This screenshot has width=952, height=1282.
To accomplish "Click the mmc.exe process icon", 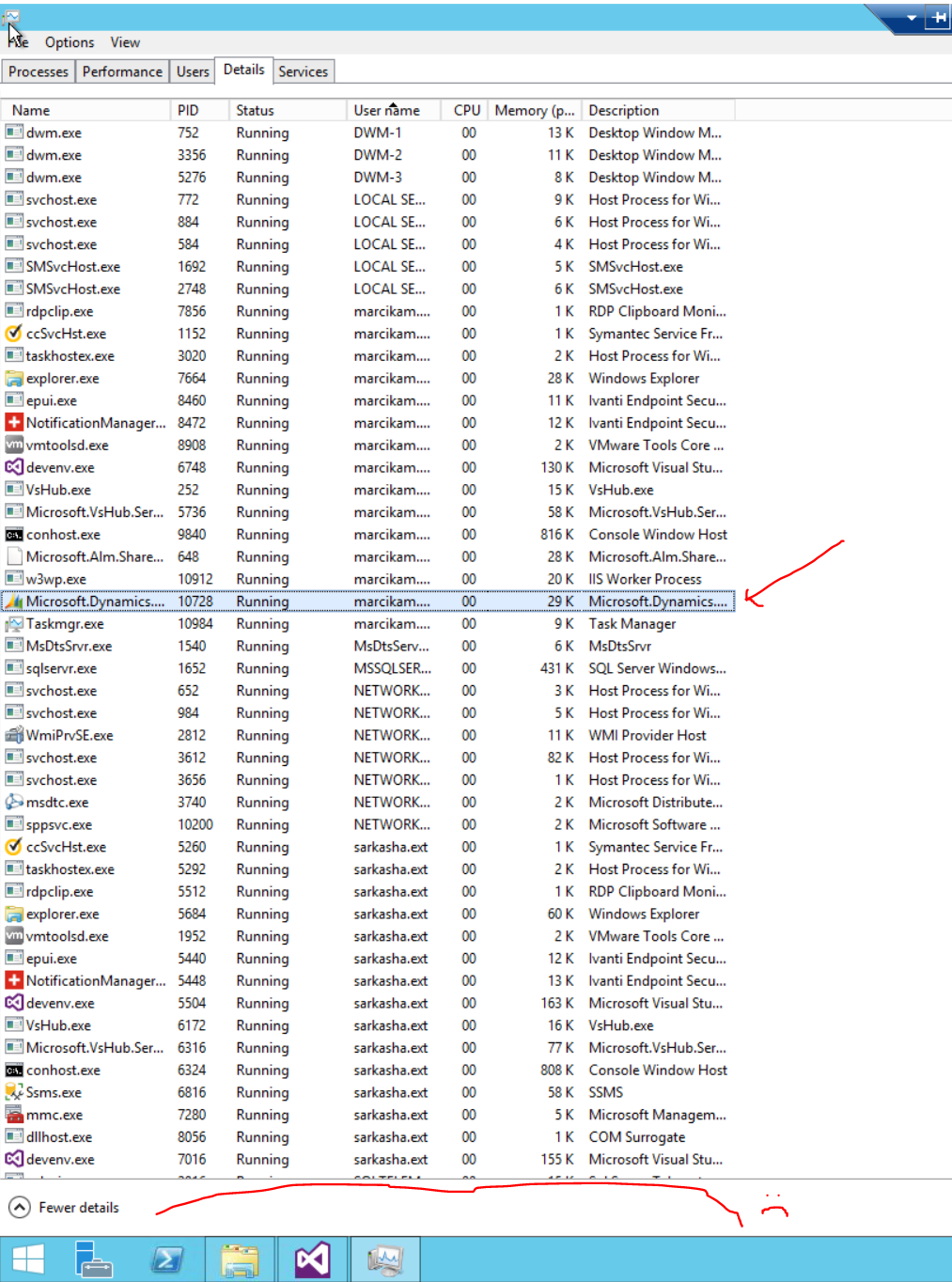I will click(14, 1115).
